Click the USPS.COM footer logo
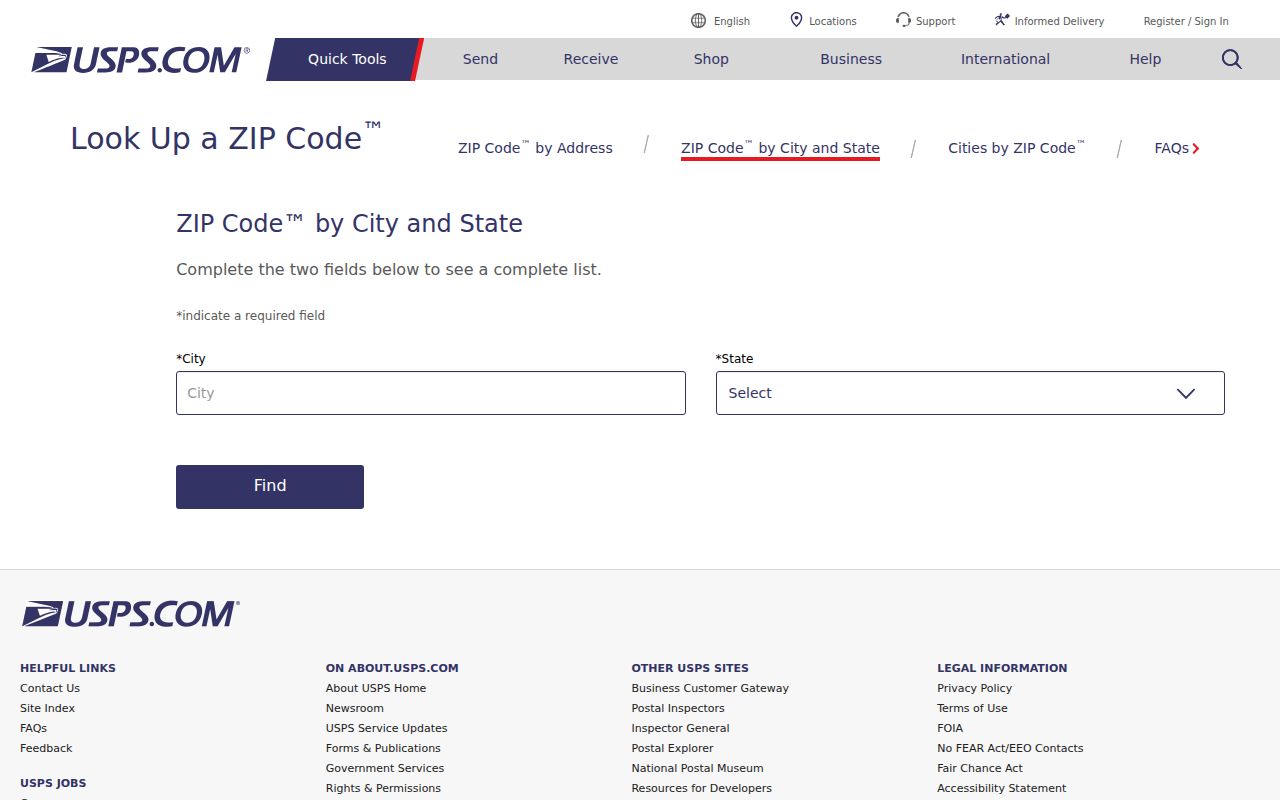The width and height of the screenshot is (1280, 800). tap(130, 614)
